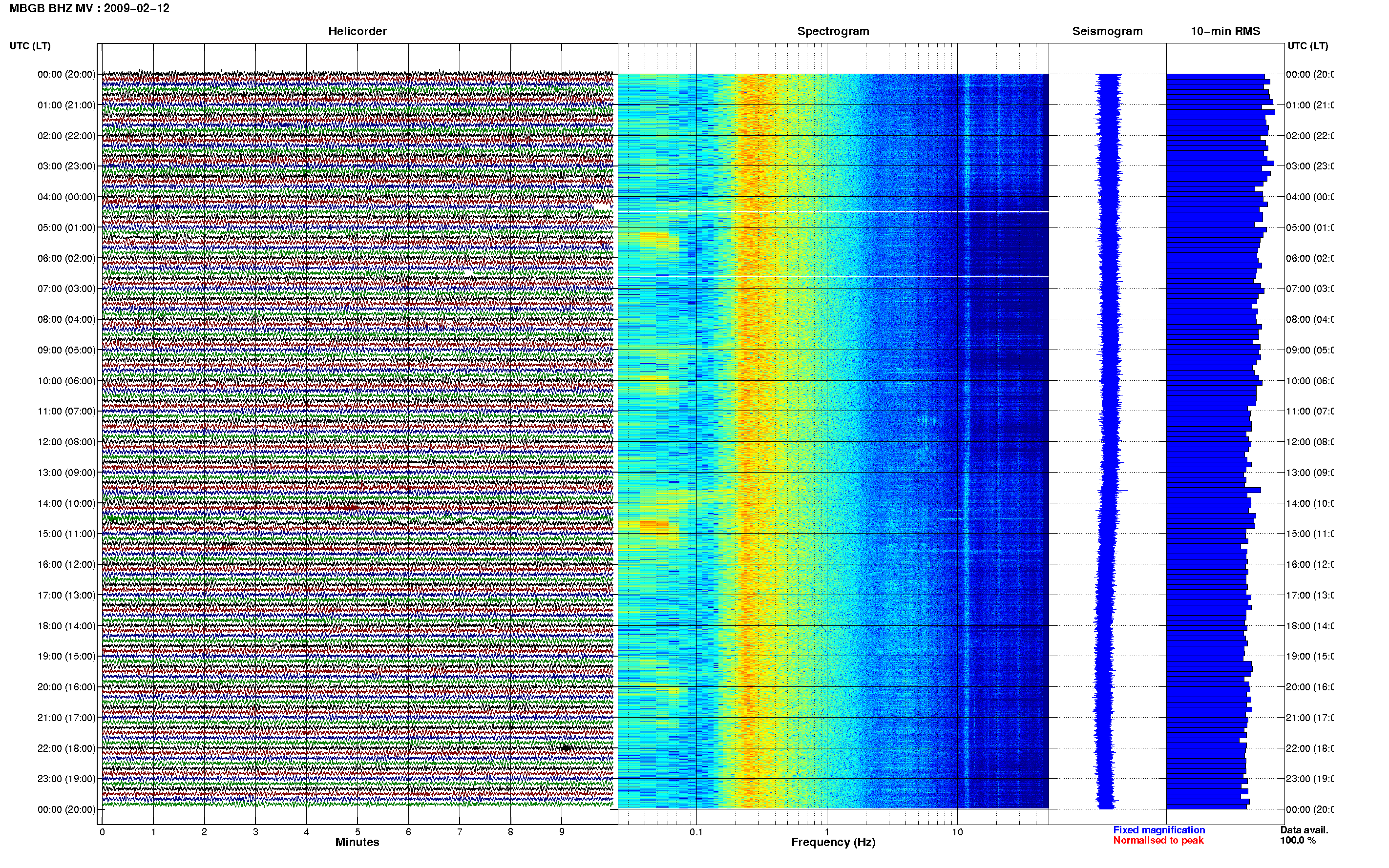Click the left '04:00 (00:00)' time label
The height and width of the screenshot is (868, 1389).
coord(66,197)
